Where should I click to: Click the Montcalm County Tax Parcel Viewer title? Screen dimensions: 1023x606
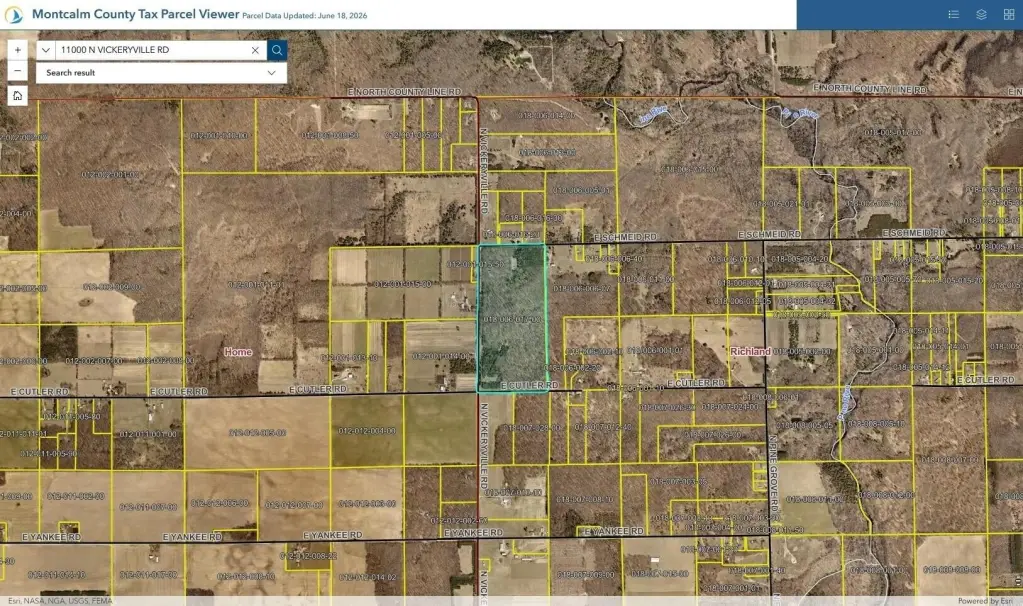[136, 14]
